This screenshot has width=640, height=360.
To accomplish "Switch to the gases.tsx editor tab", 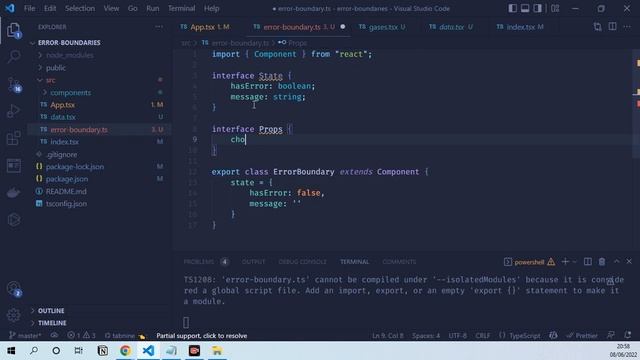I will [383, 27].
